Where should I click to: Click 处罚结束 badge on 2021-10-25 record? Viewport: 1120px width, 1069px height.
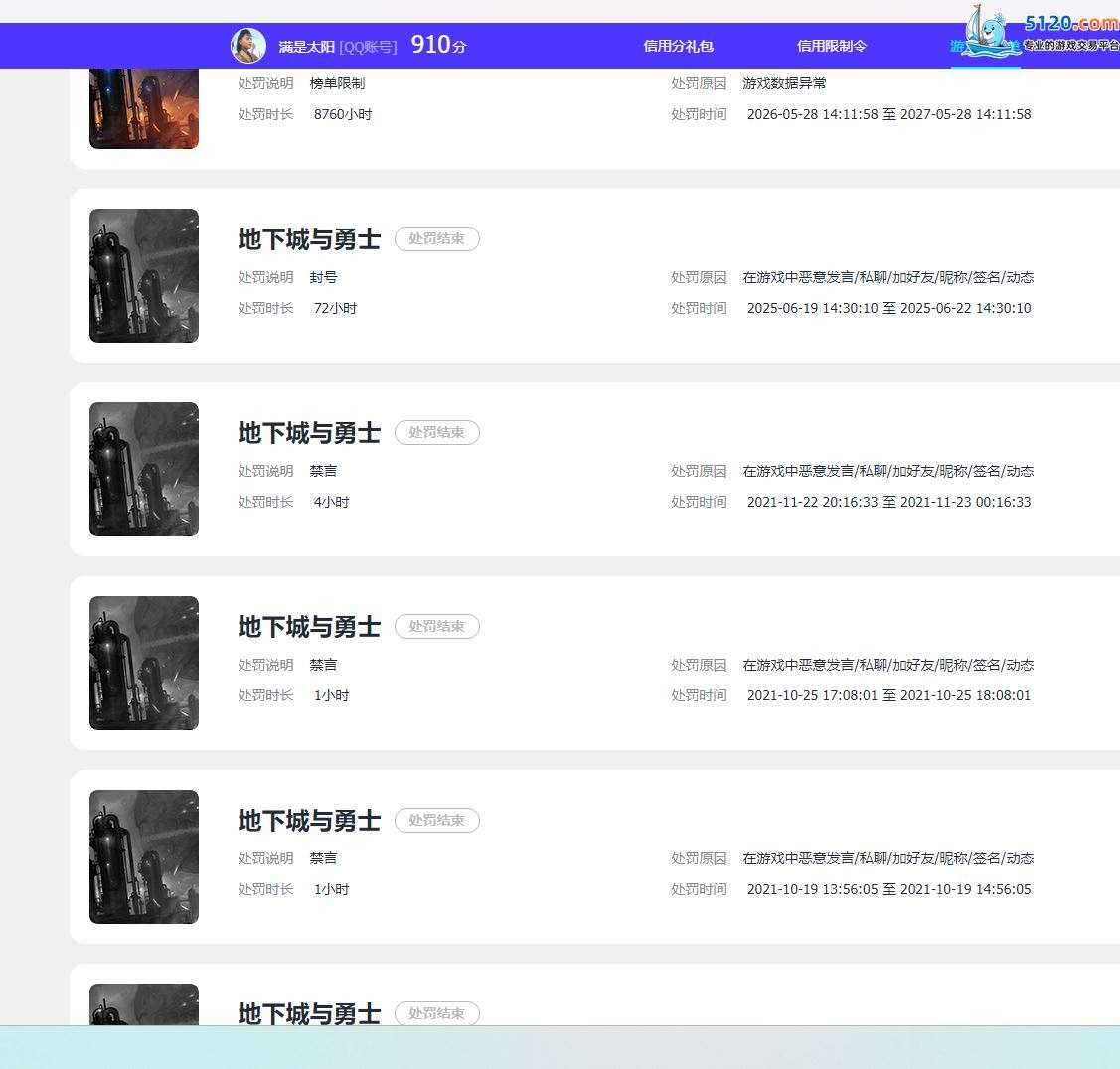pos(436,626)
